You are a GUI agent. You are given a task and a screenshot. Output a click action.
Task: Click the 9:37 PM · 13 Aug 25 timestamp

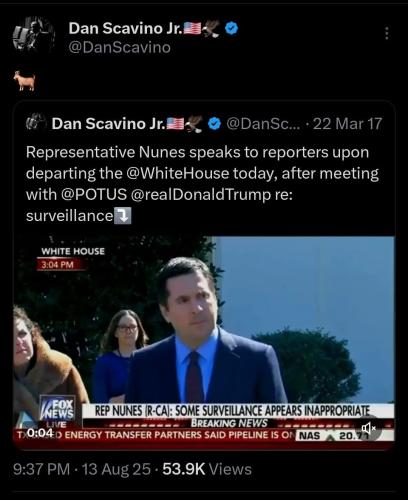[x=82, y=469]
